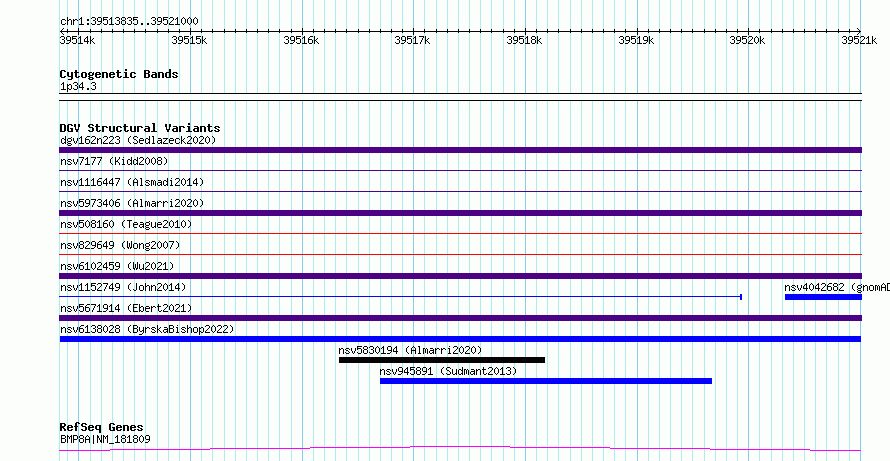
Task: Click the DGV Structural Variants track title
Action: (x=140, y=128)
